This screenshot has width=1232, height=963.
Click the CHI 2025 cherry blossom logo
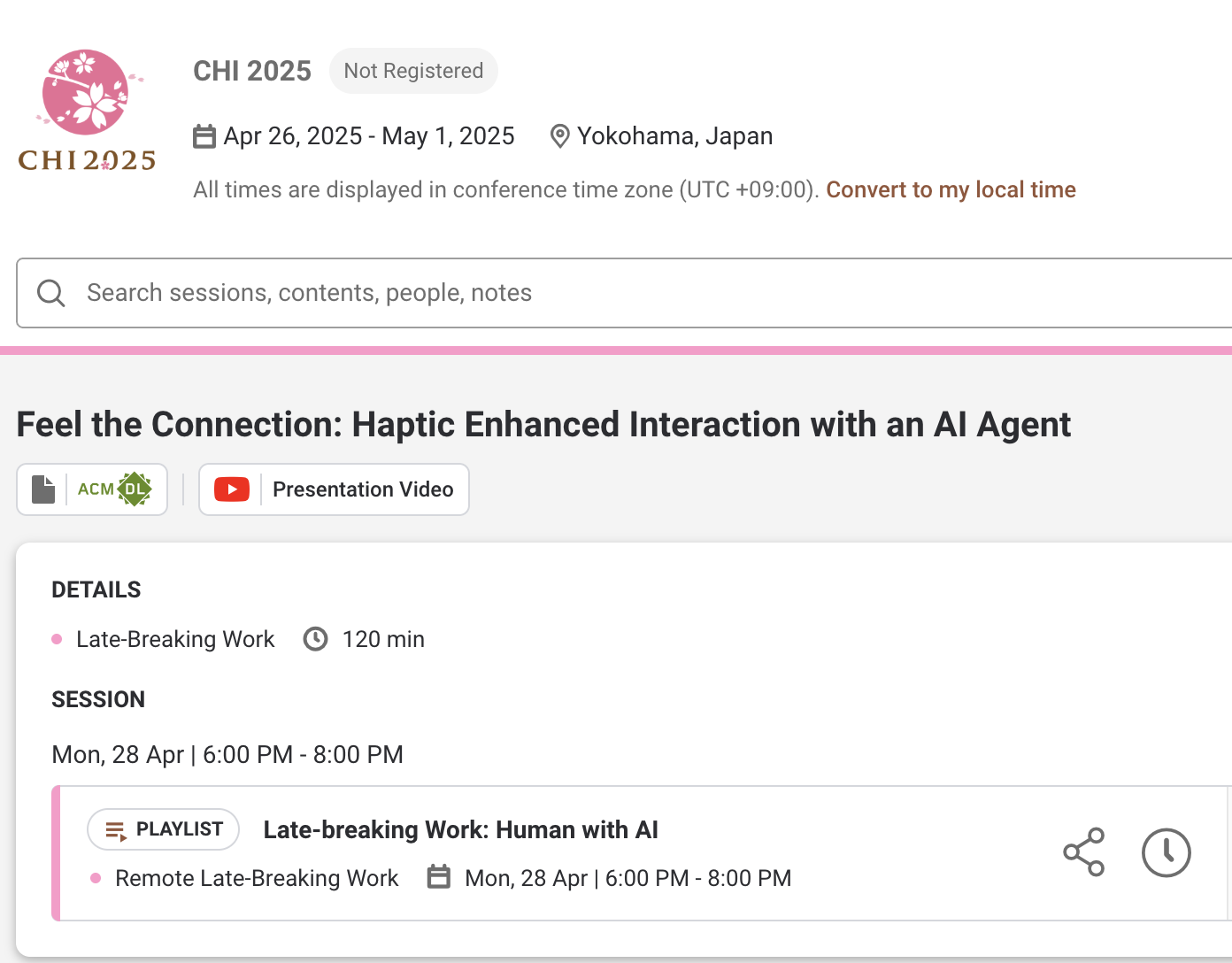point(87,111)
